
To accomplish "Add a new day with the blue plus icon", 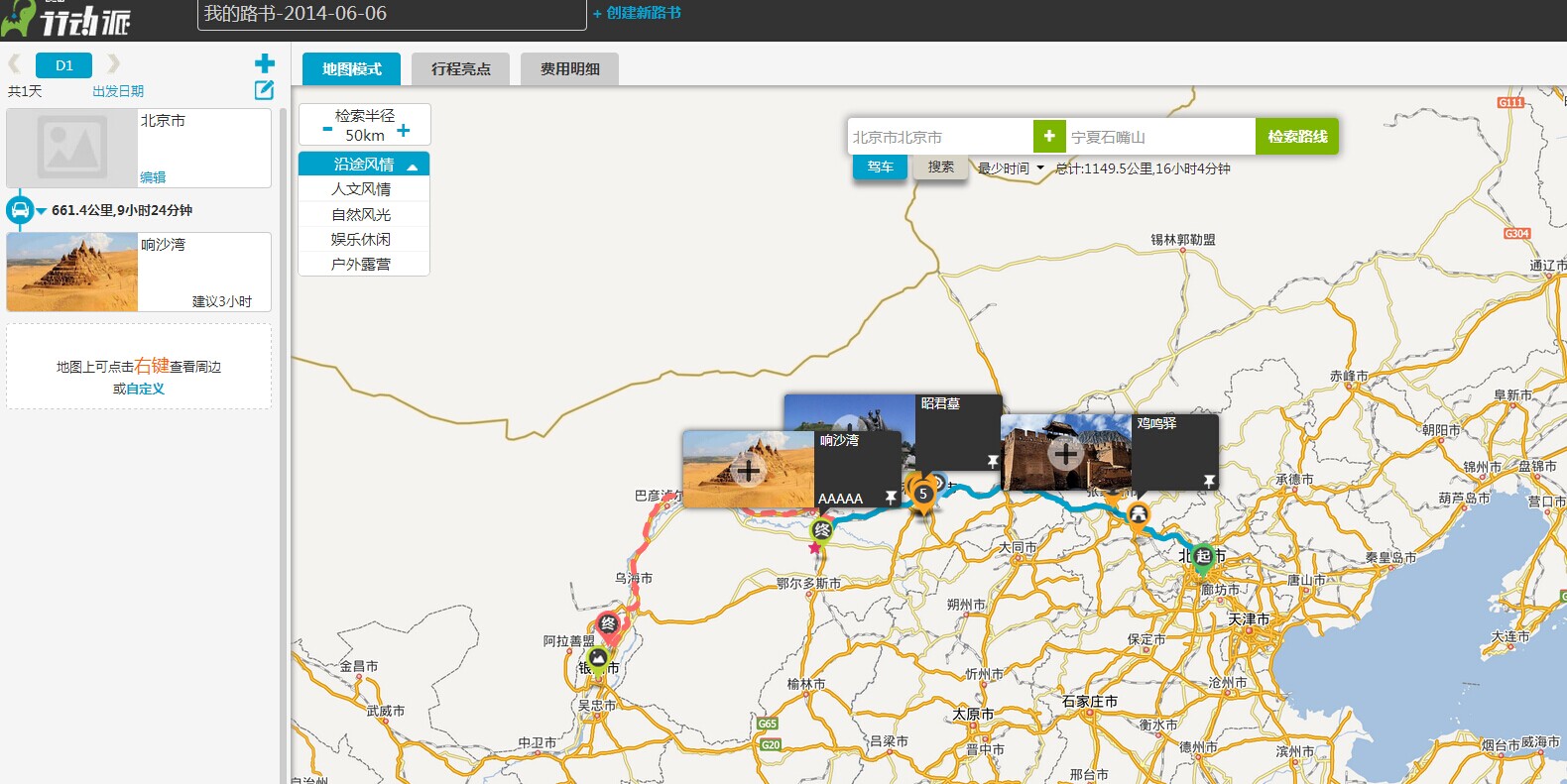I will click(x=264, y=64).
